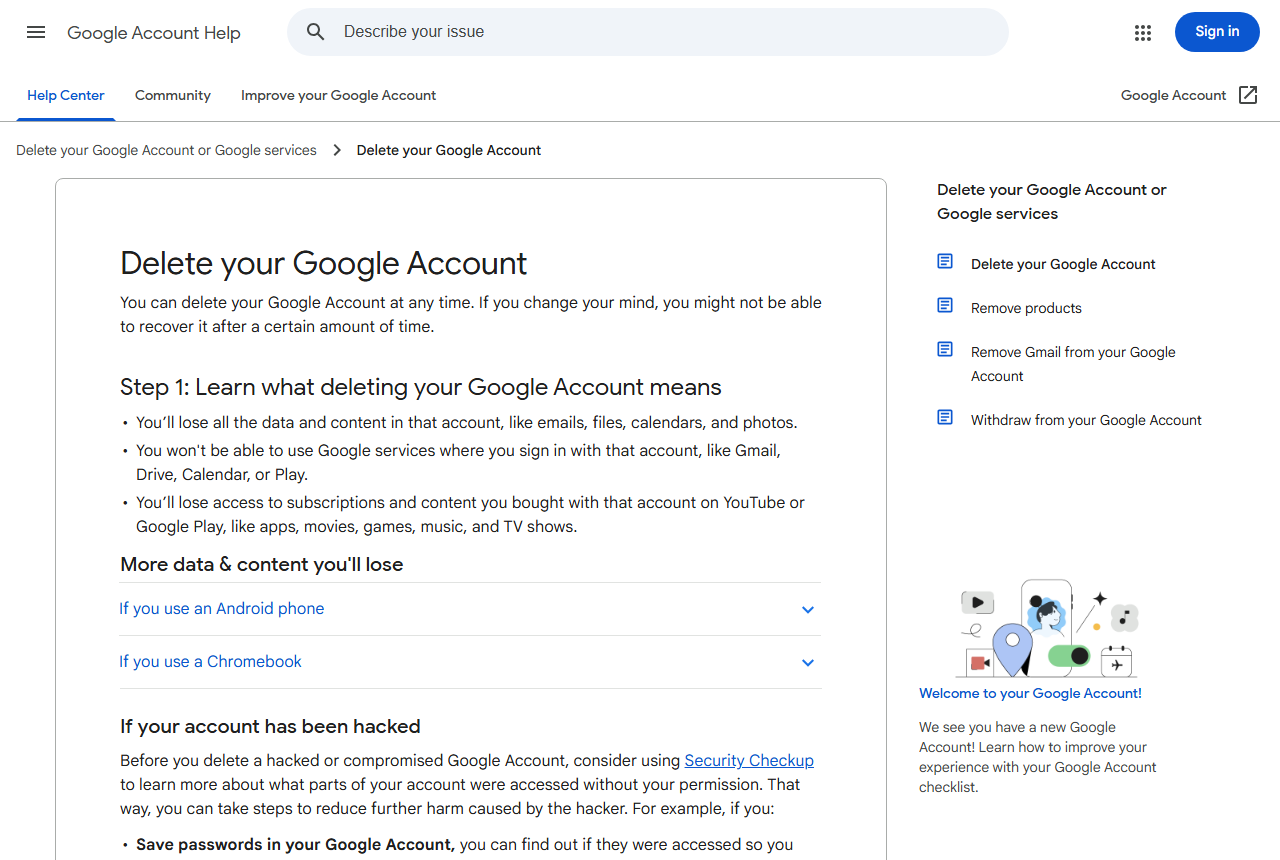This screenshot has height=860, width=1280.
Task: Open the Security Checkup link
Action: (x=749, y=760)
